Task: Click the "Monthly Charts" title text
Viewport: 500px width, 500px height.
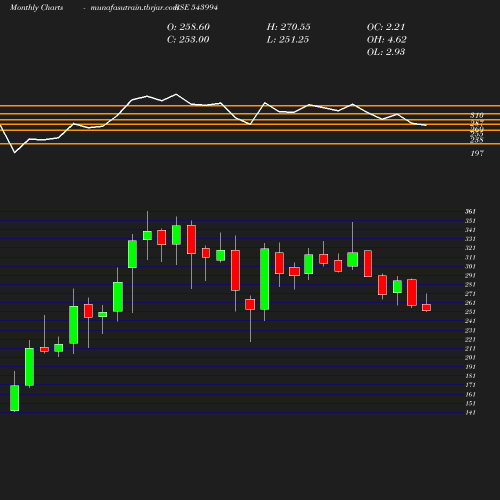Action: 37,7
